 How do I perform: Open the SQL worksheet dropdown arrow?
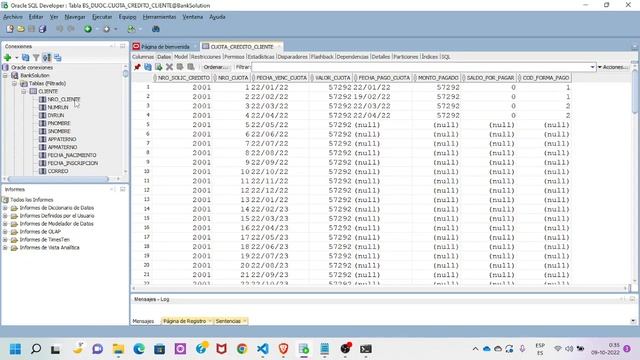tap(140, 29)
